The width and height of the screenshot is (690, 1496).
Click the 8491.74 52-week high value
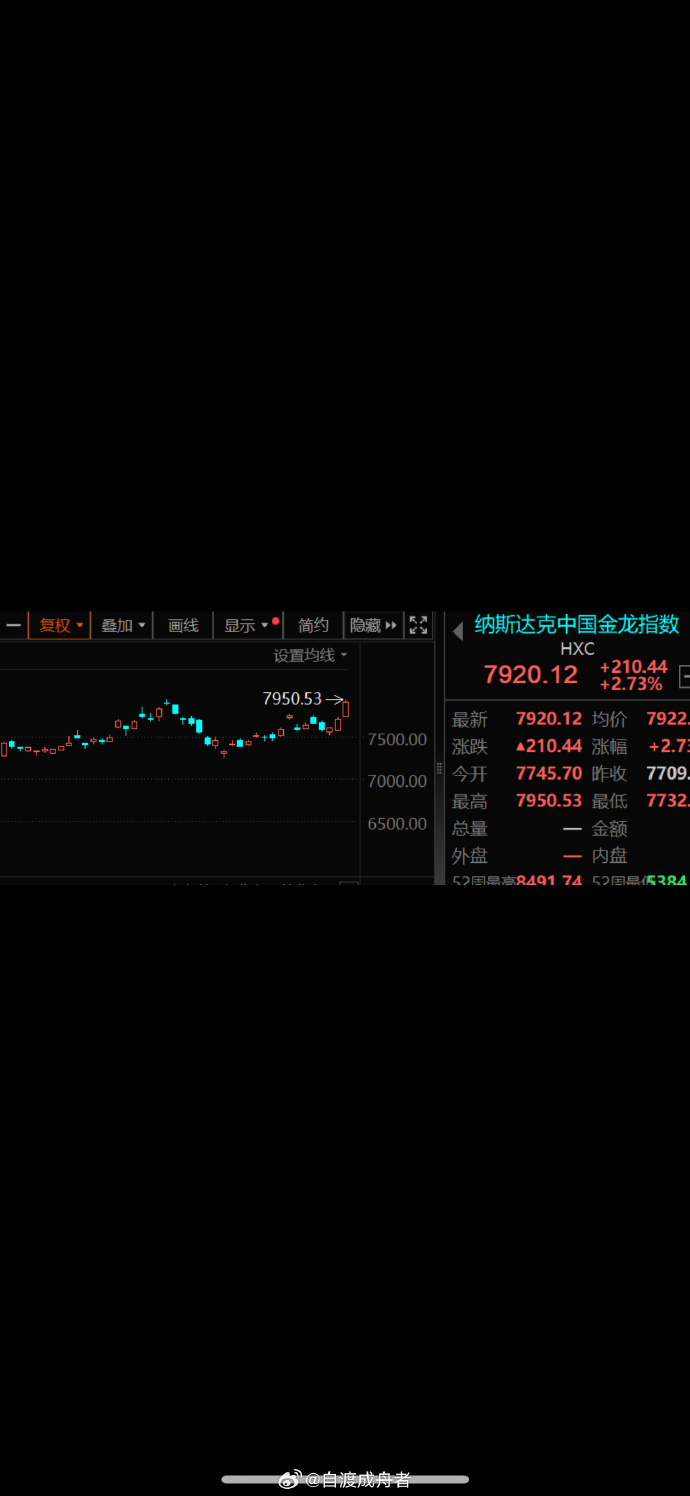tap(548, 881)
